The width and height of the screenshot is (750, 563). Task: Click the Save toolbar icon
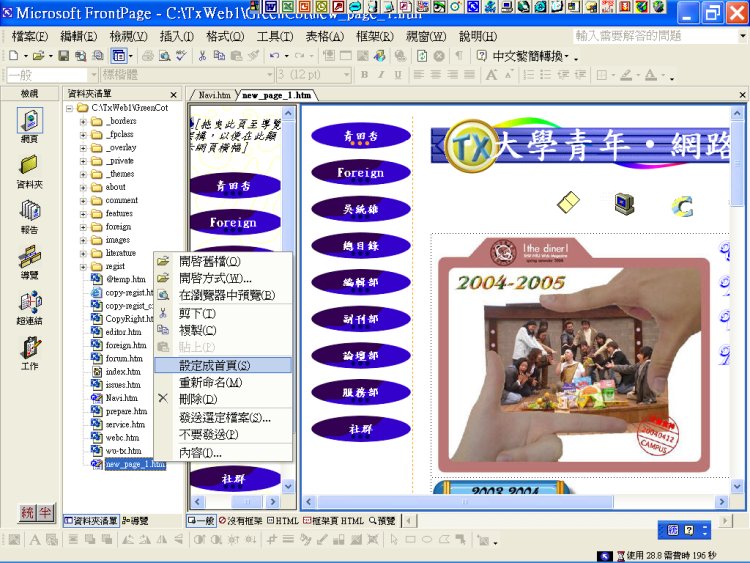pos(64,56)
